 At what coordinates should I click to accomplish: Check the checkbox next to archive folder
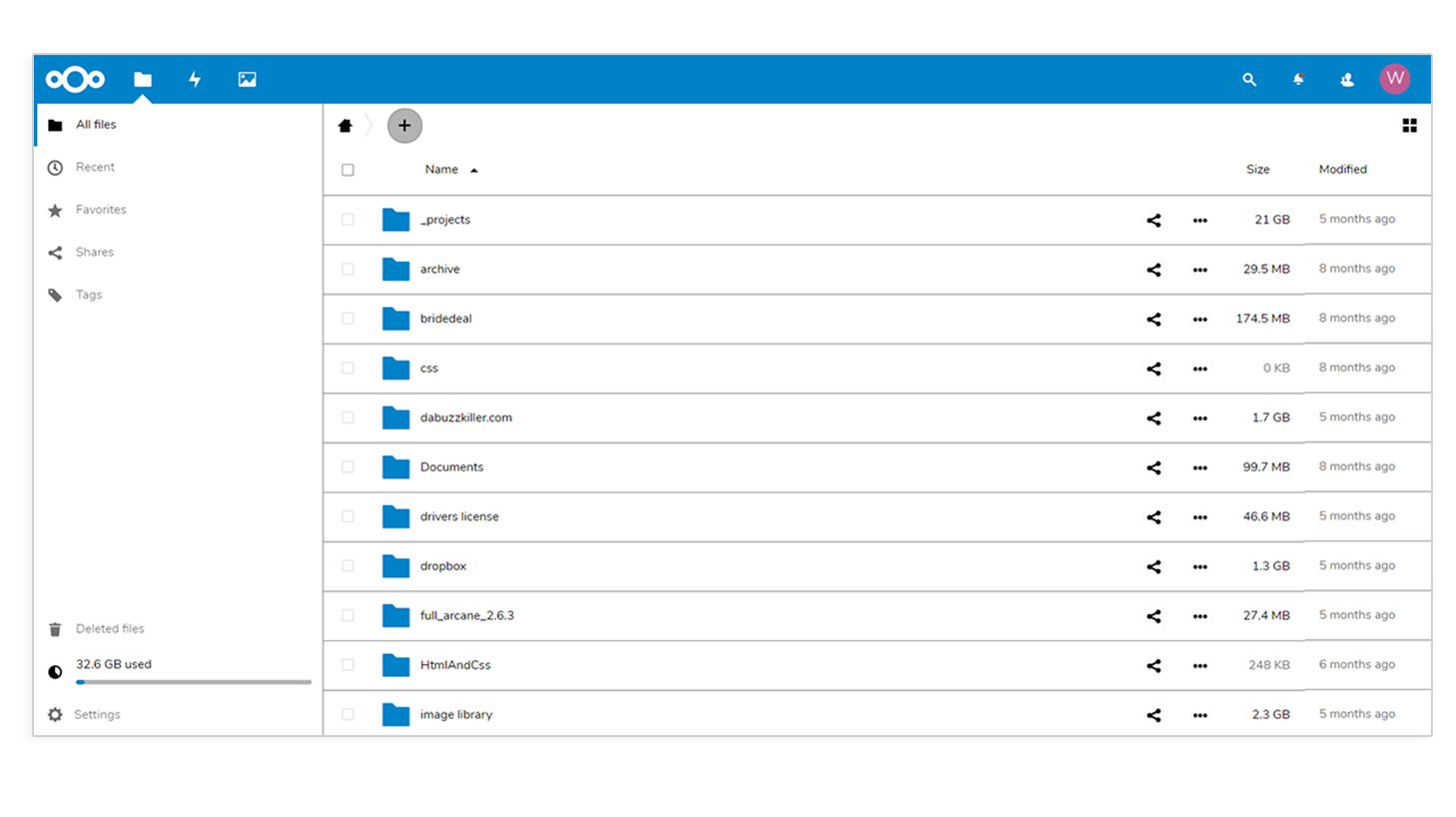348,269
